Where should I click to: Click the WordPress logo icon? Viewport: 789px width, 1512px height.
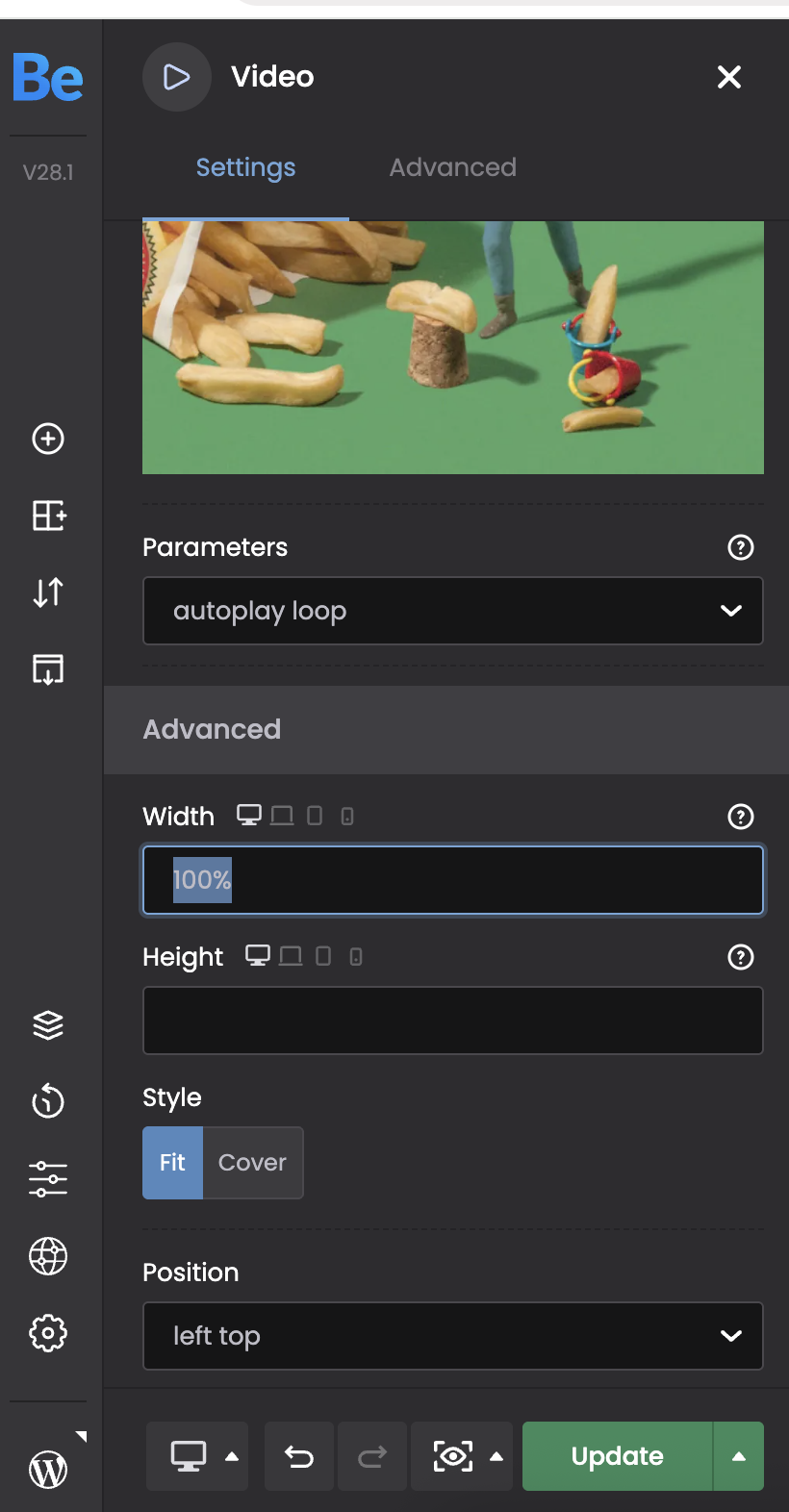tap(48, 1469)
